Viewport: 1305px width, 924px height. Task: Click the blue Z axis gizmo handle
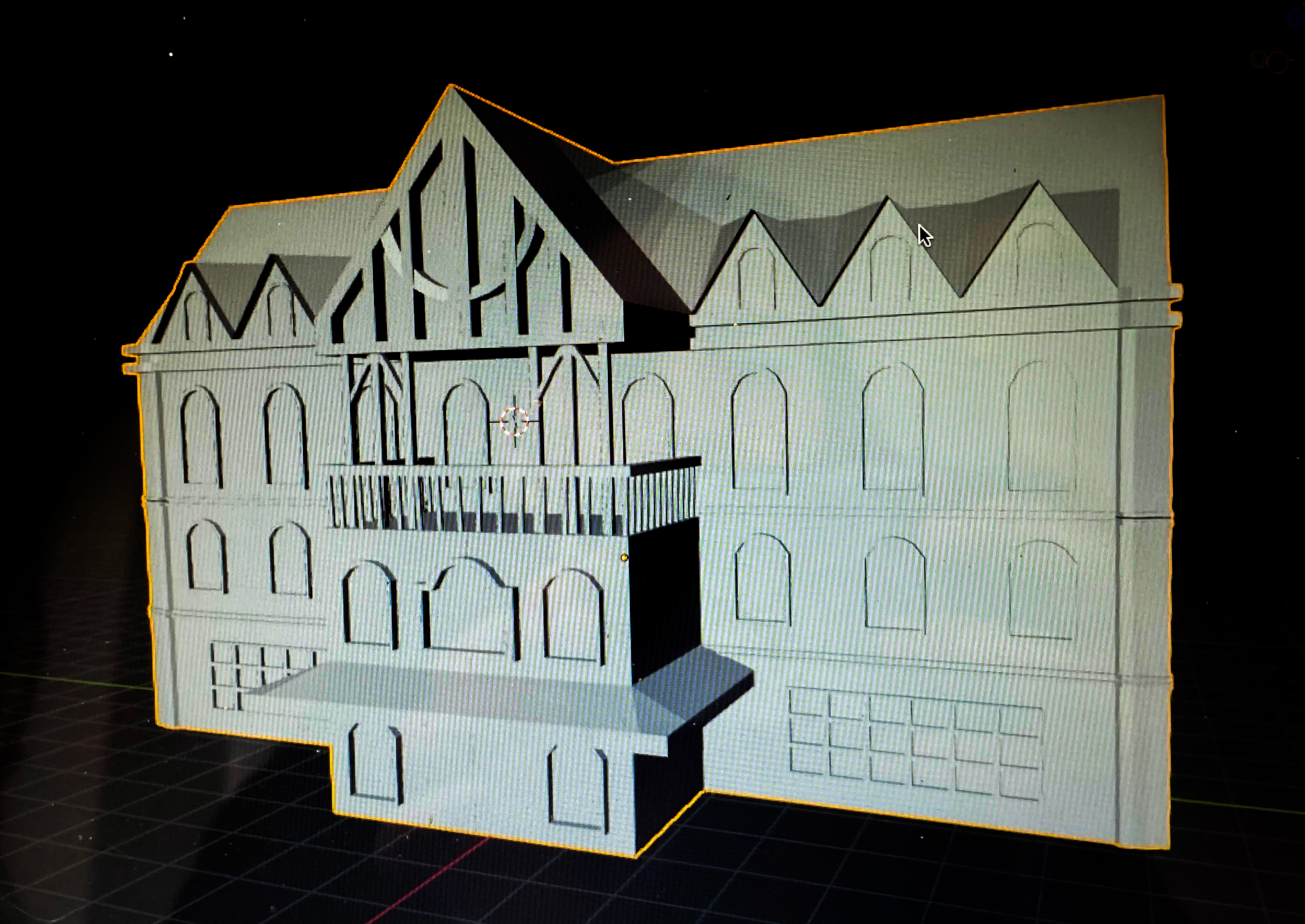tap(1295, 18)
